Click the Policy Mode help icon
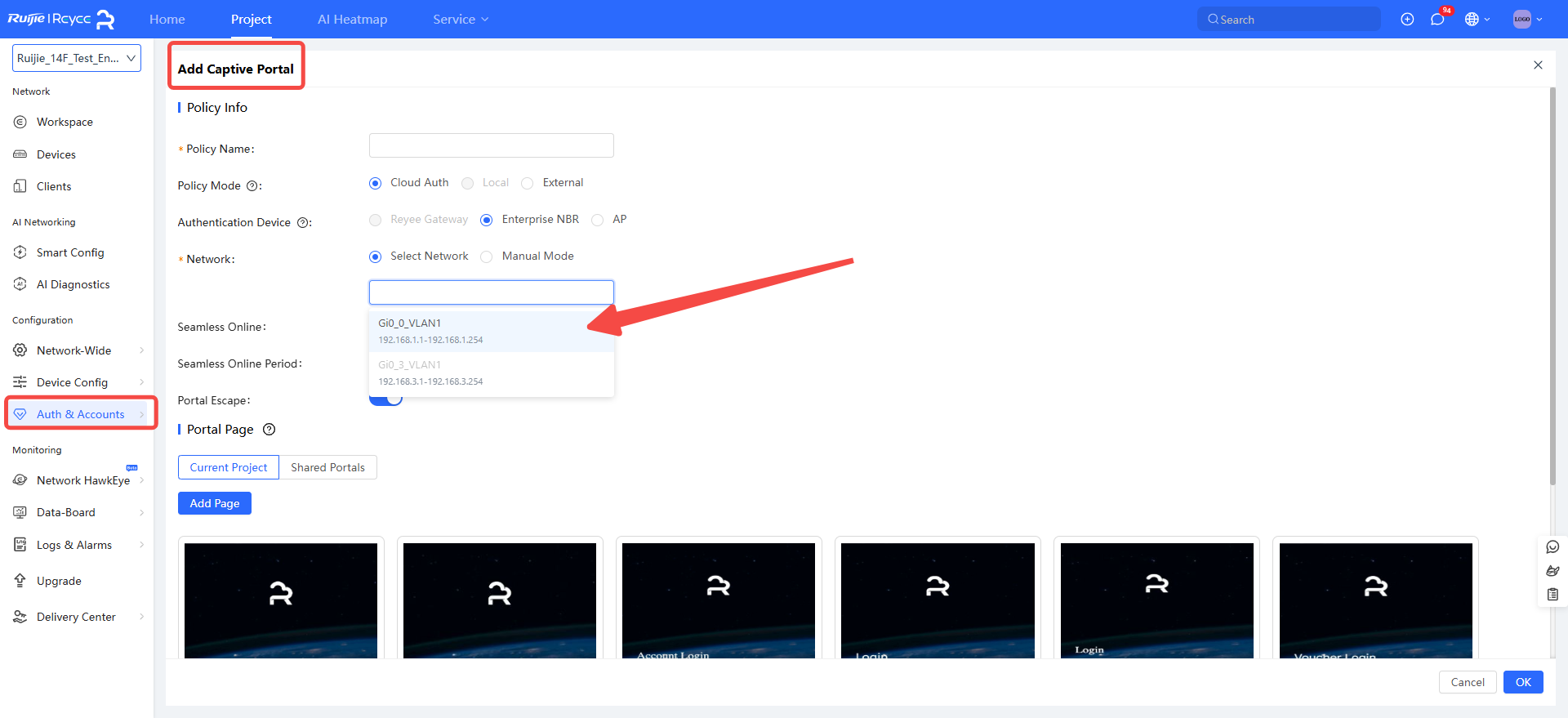This screenshot has height=718, width=1568. coord(252,186)
